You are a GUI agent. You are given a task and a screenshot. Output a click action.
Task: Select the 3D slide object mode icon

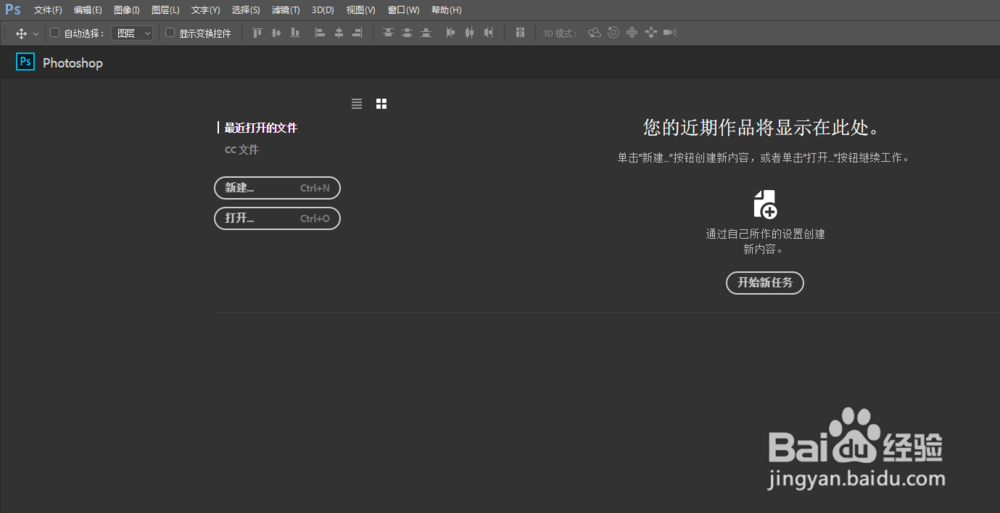[x=651, y=33]
